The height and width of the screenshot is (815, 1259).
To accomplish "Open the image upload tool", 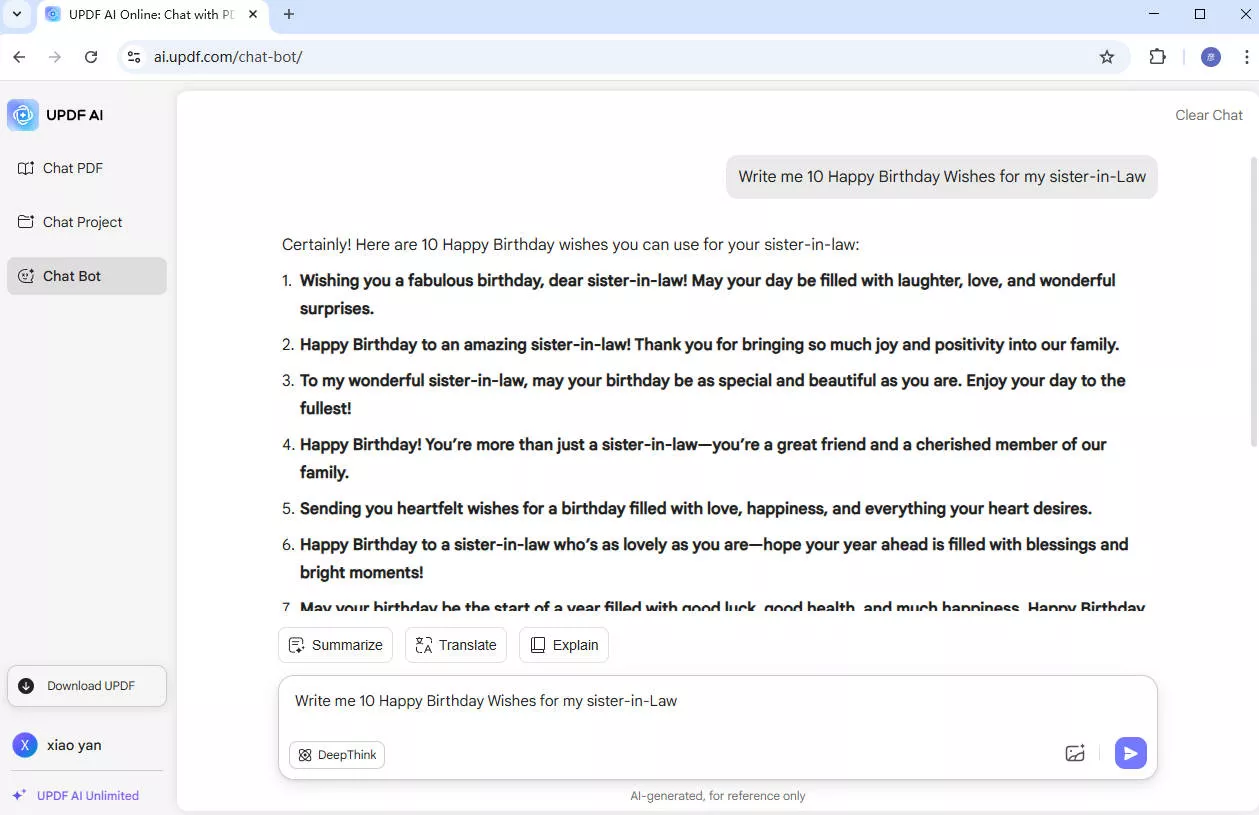I will (x=1075, y=753).
